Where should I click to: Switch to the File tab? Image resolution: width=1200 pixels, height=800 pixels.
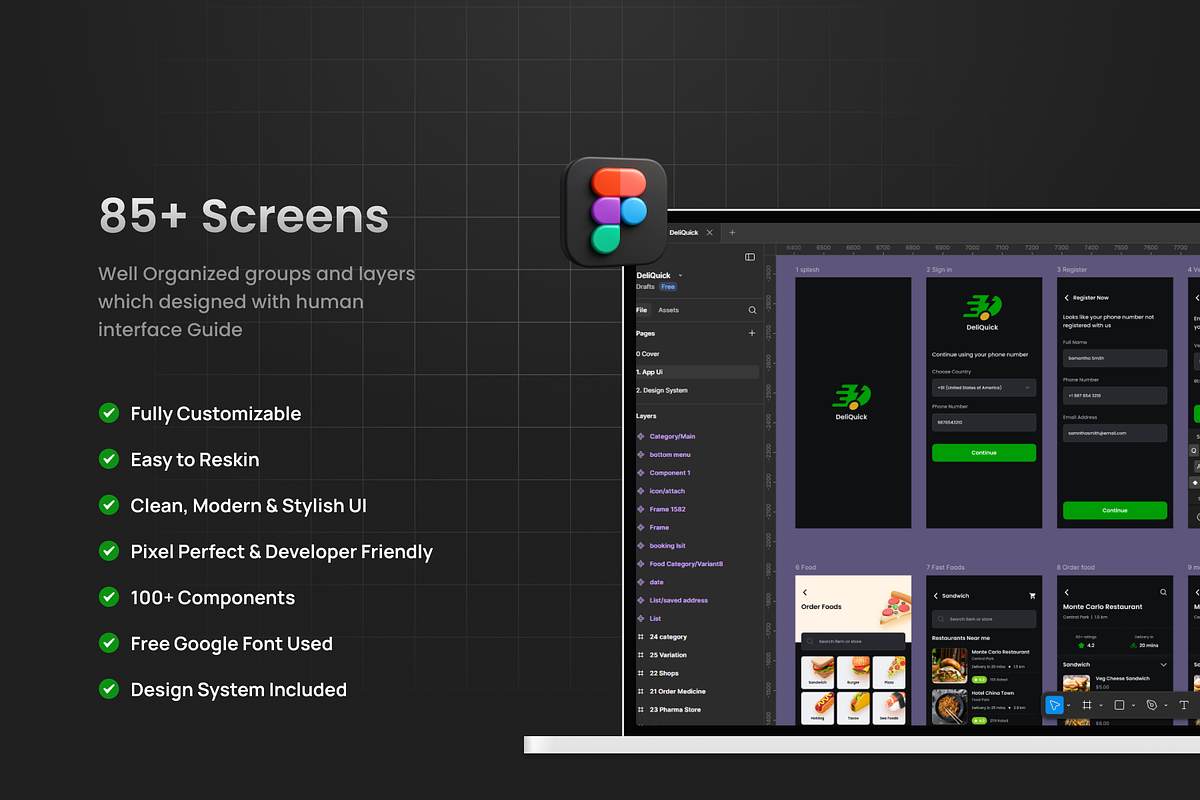tap(642, 310)
